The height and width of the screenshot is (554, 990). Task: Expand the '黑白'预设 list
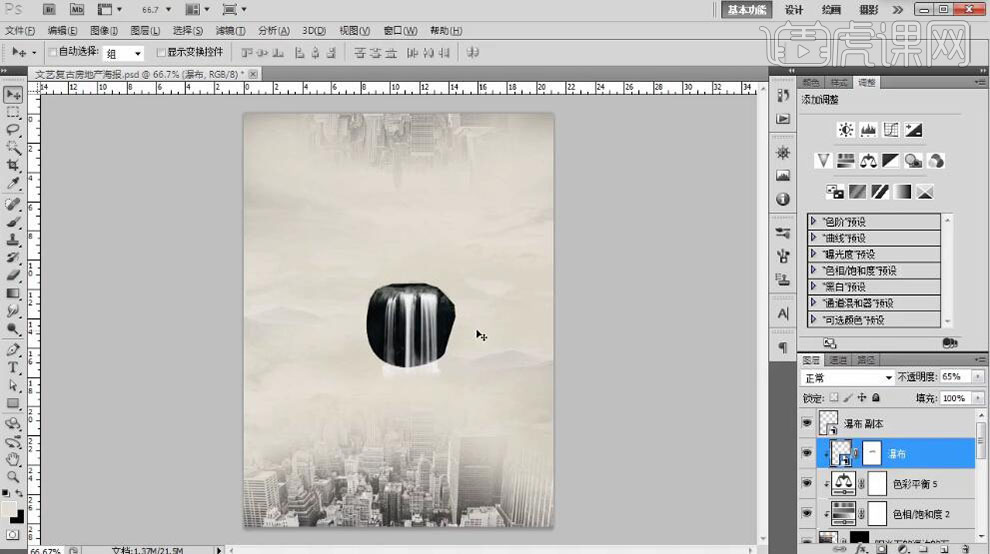[813, 287]
